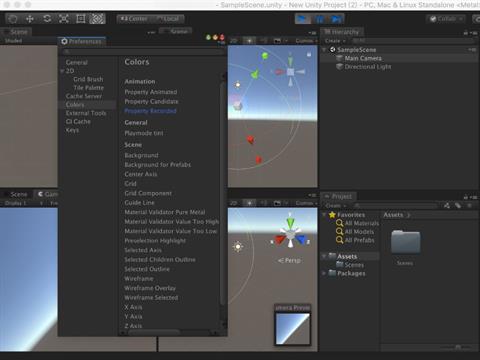Click the Play button
This screenshot has height=360, width=480.
tap(303, 19)
